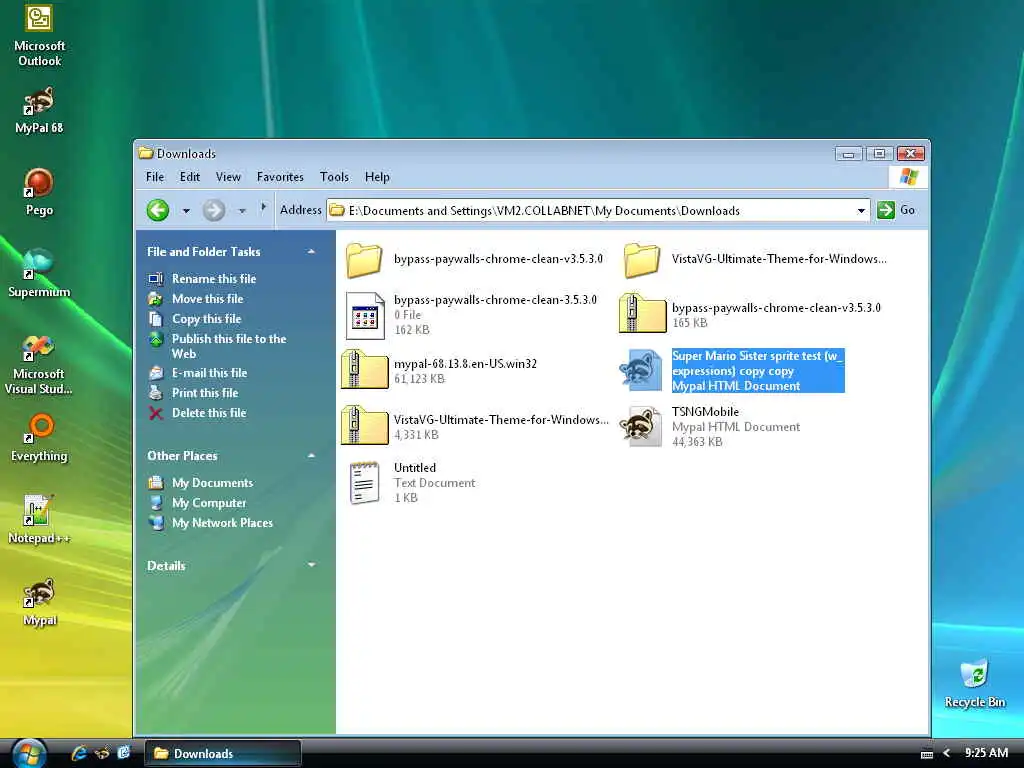Go to My Network Places link
The image size is (1024, 768).
[222, 523]
